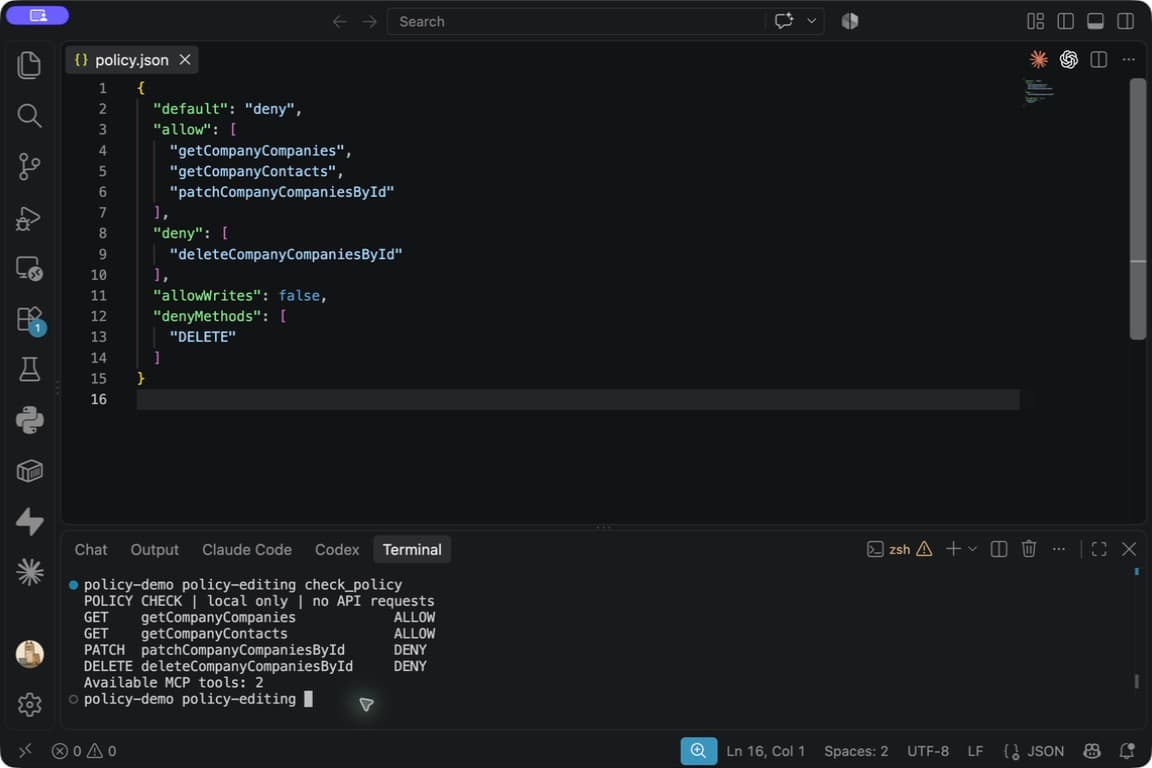Open the Python sidebar view
Viewport: 1152px width, 768px height.
[29, 420]
